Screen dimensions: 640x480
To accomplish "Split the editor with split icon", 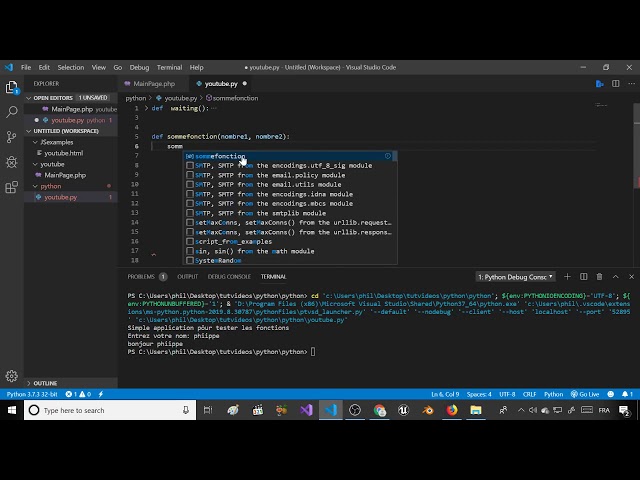I will (x=616, y=84).
